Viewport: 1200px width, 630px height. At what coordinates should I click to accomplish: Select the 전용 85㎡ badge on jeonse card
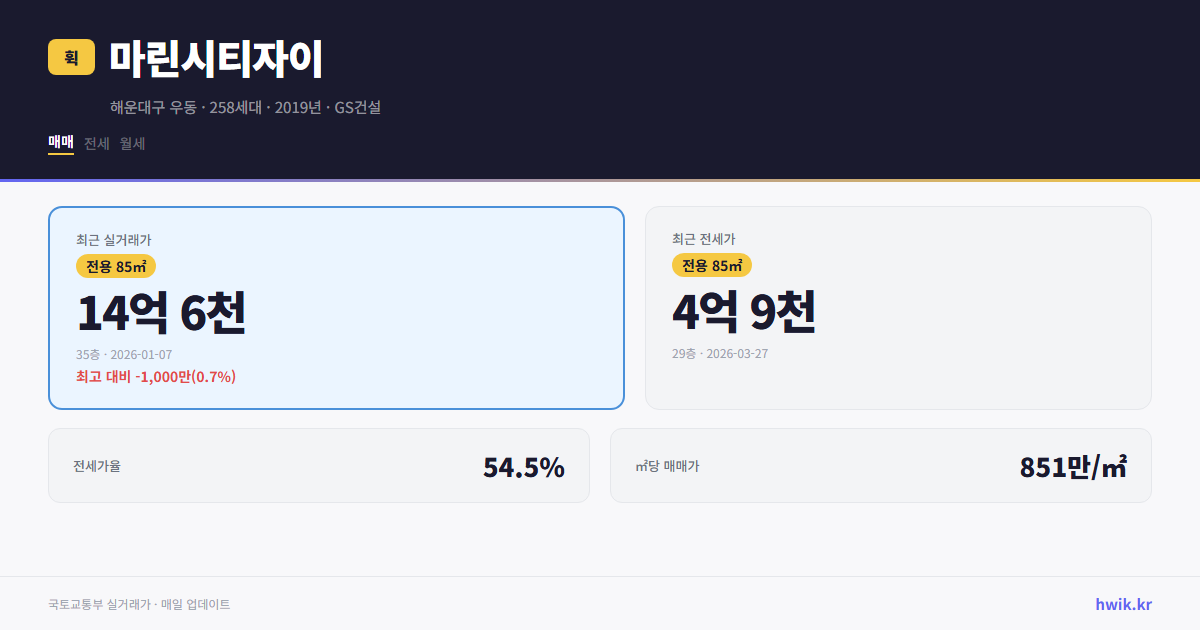point(711,266)
